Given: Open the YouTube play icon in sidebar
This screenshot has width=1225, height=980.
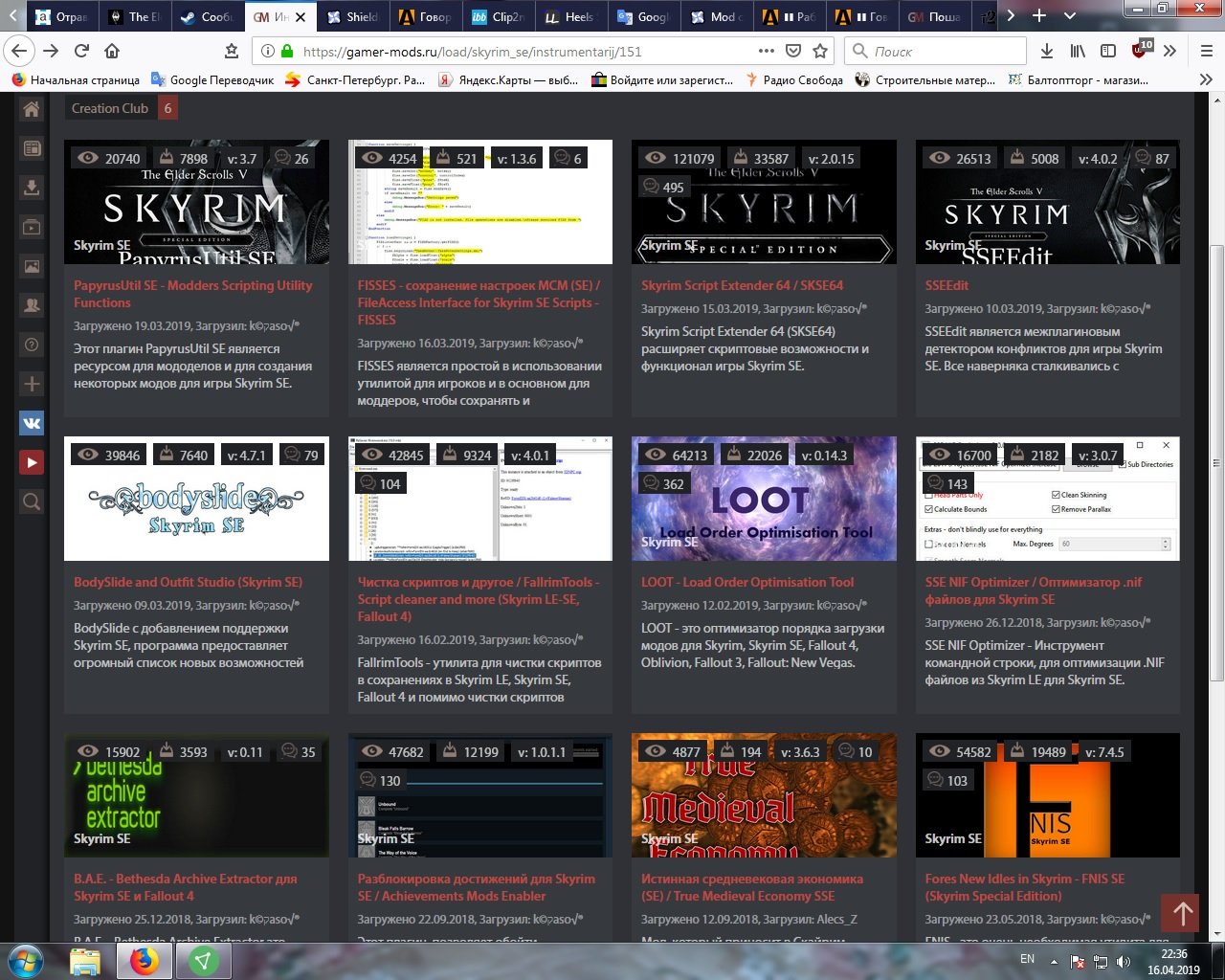Looking at the screenshot, I should tap(32, 462).
